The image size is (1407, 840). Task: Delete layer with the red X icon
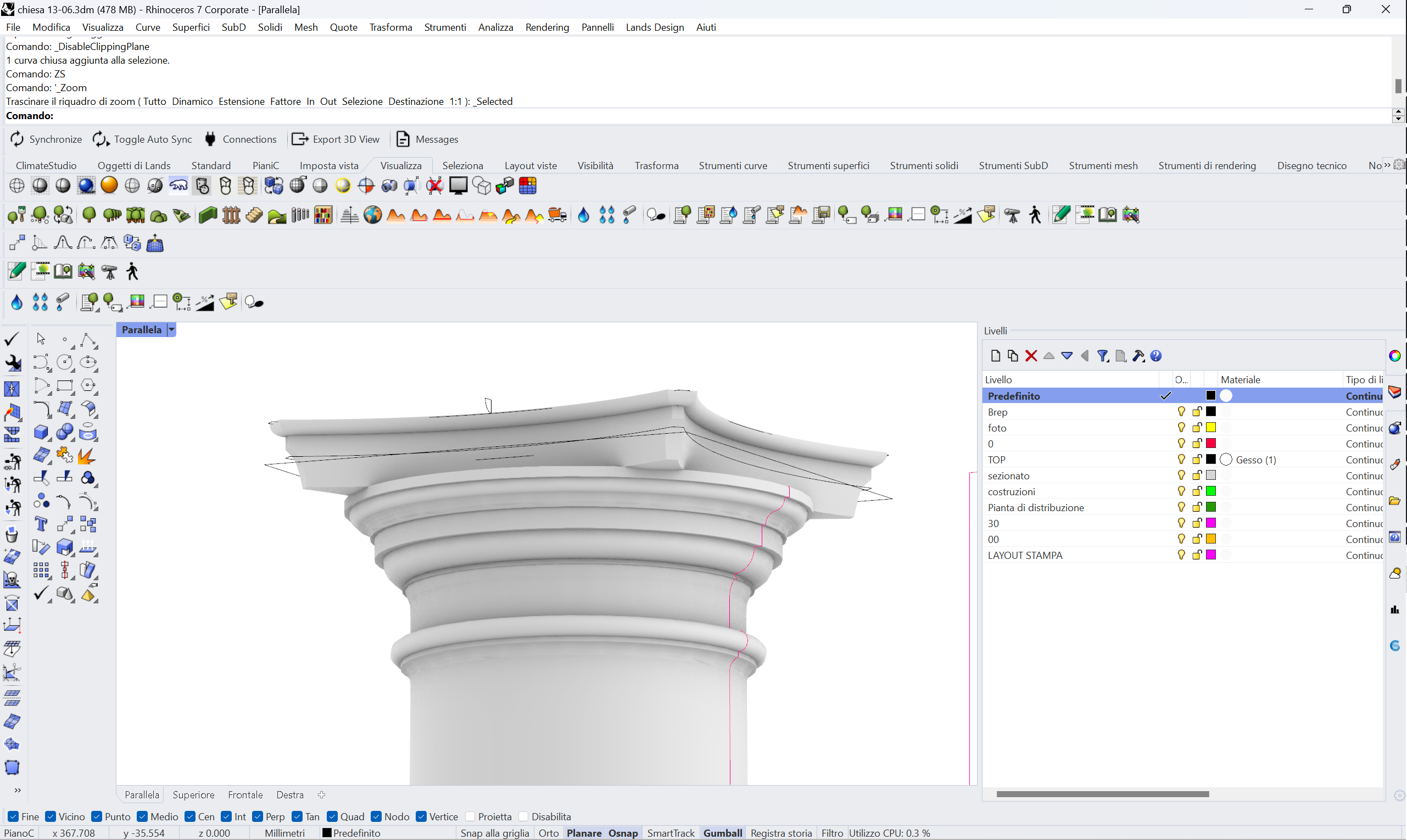coord(1031,356)
